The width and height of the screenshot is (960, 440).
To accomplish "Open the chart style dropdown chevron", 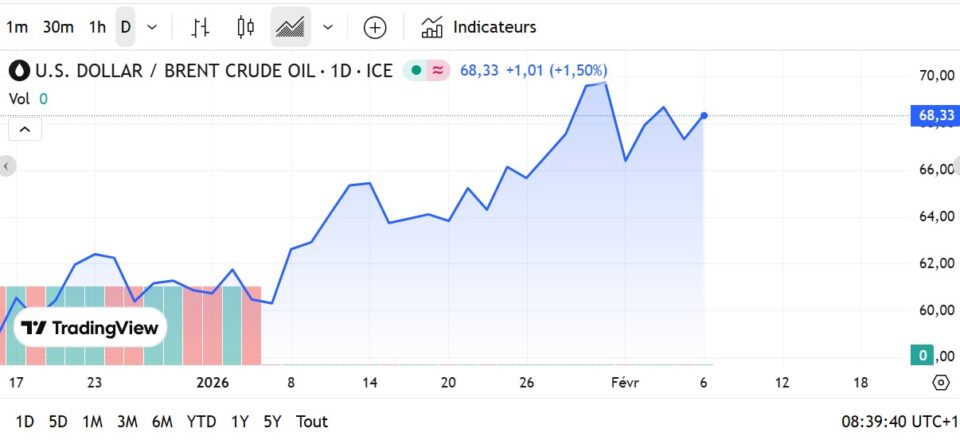I will tap(328, 27).
